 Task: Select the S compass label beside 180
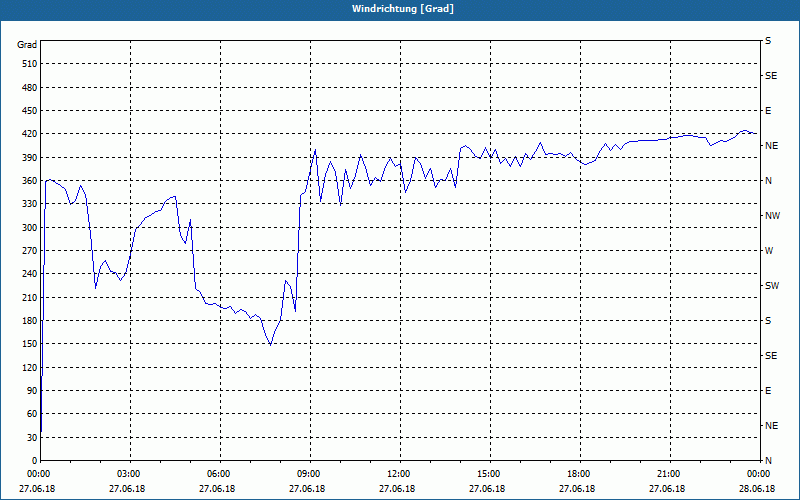tap(768, 321)
